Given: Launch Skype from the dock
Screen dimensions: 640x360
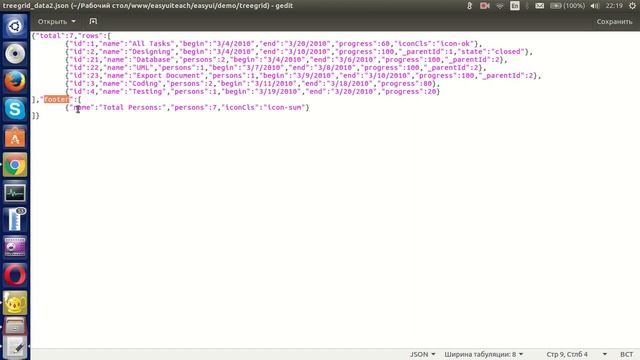Looking at the screenshot, I should tap(15, 109).
